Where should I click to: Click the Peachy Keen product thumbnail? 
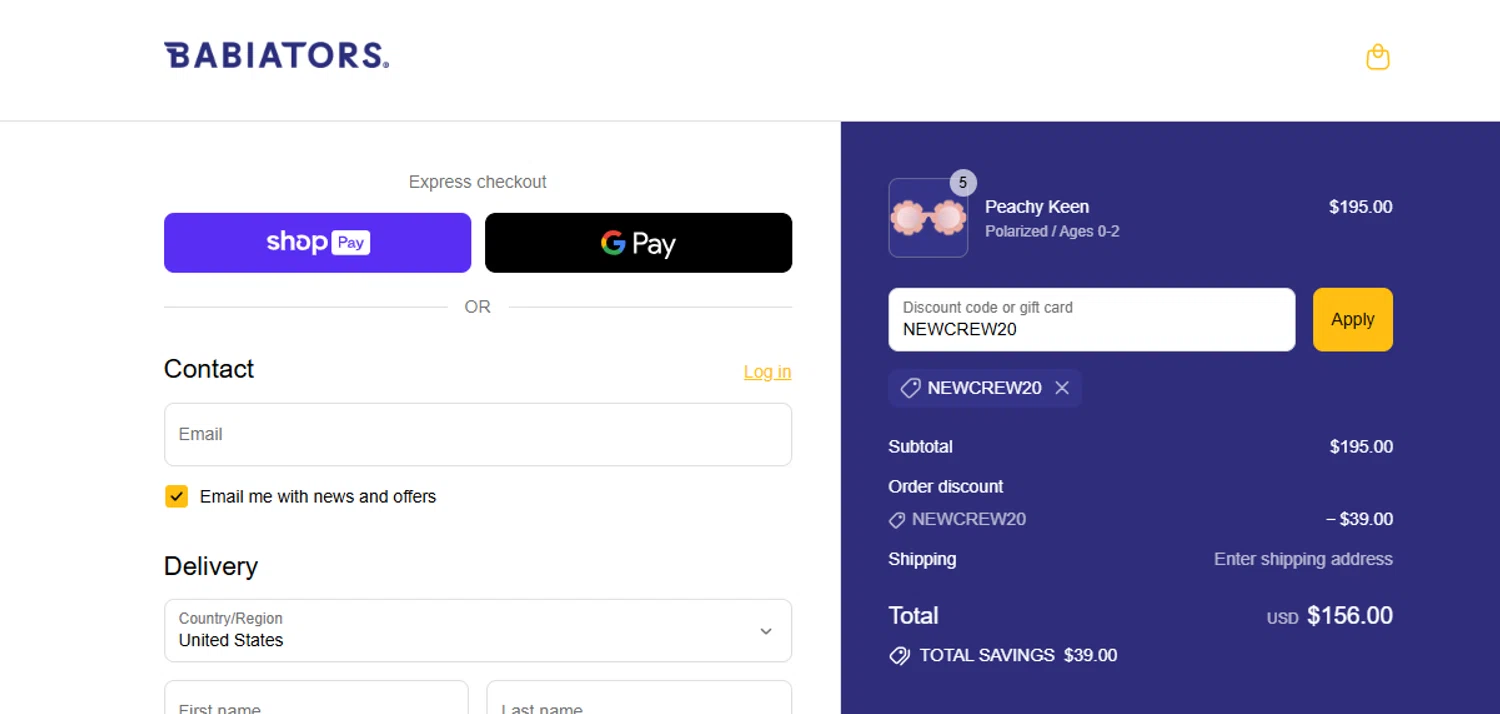click(928, 218)
